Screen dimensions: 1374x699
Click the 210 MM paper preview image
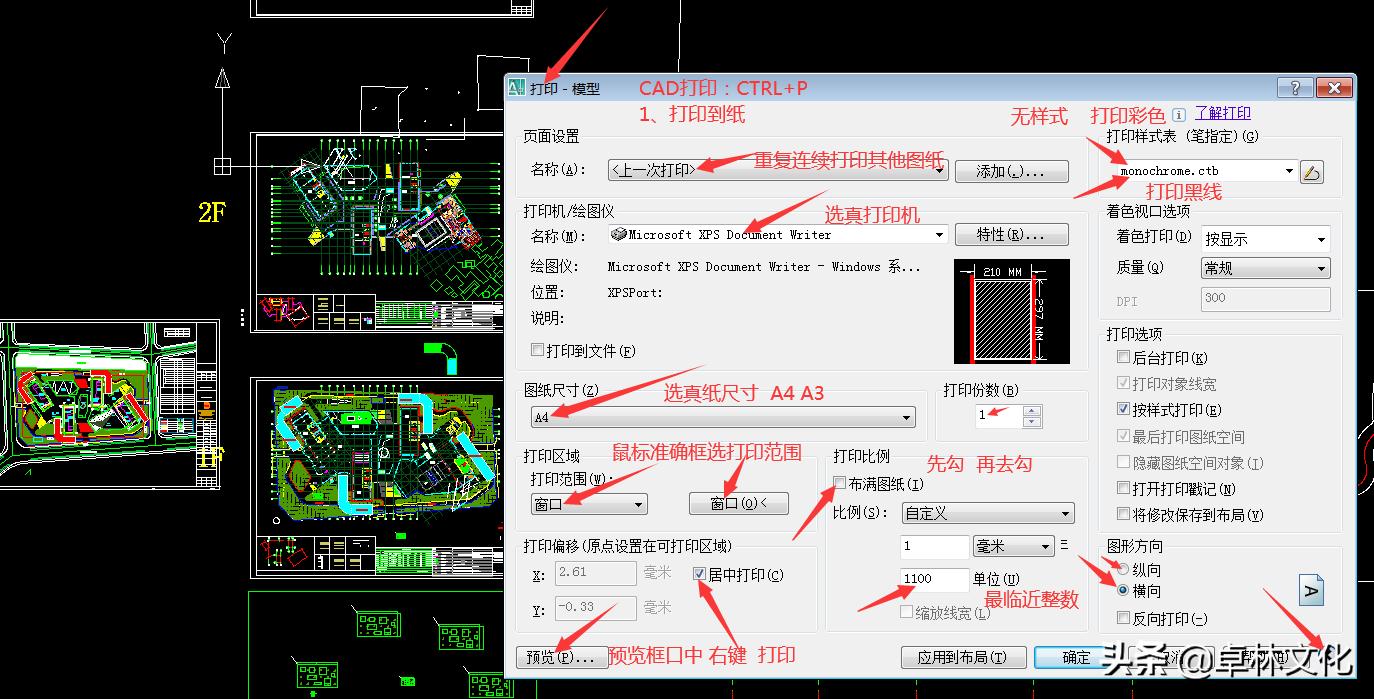click(x=1011, y=310)
